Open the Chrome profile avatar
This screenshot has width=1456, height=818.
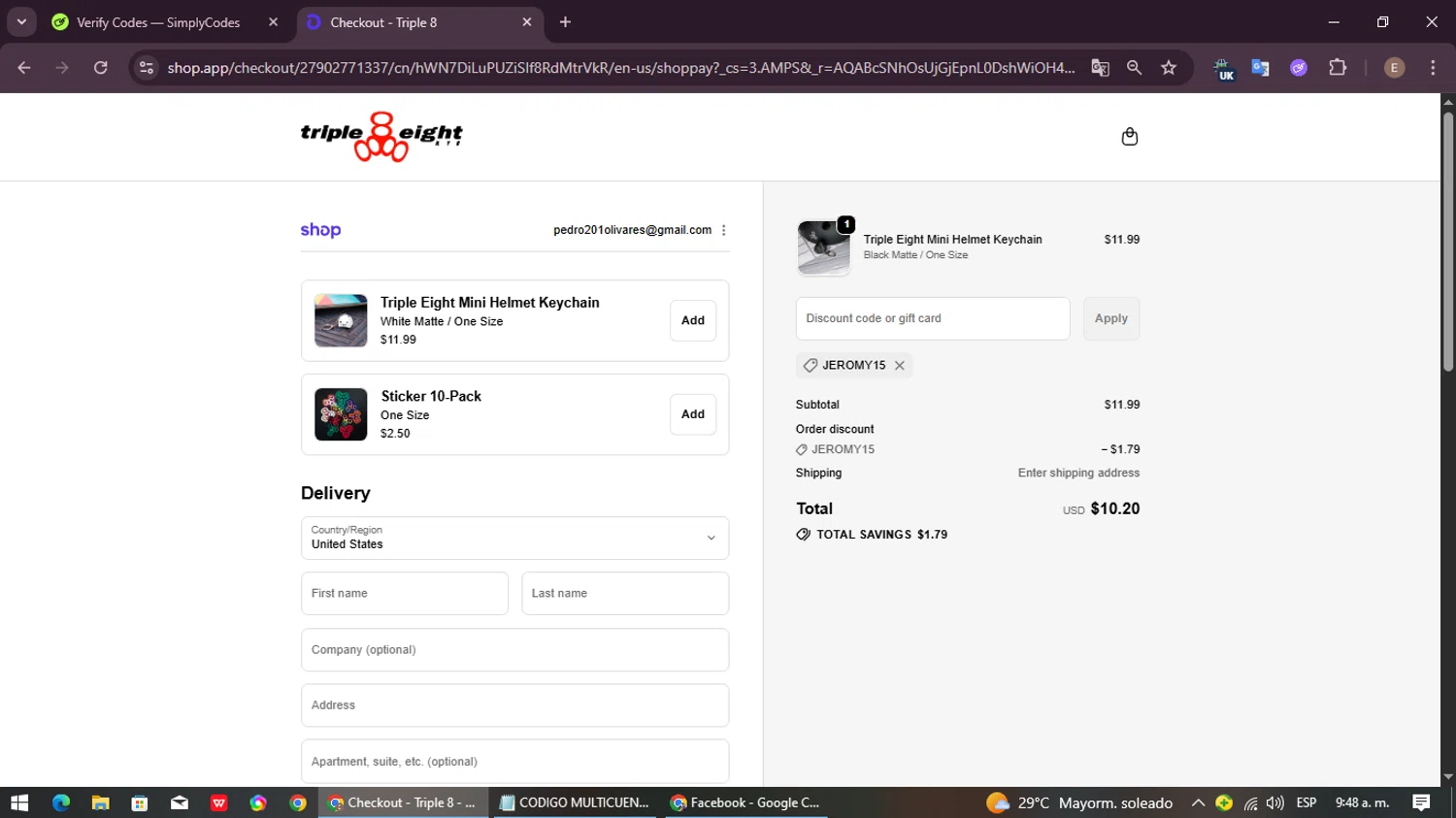pyautogui.click(x=1394, y=68)
